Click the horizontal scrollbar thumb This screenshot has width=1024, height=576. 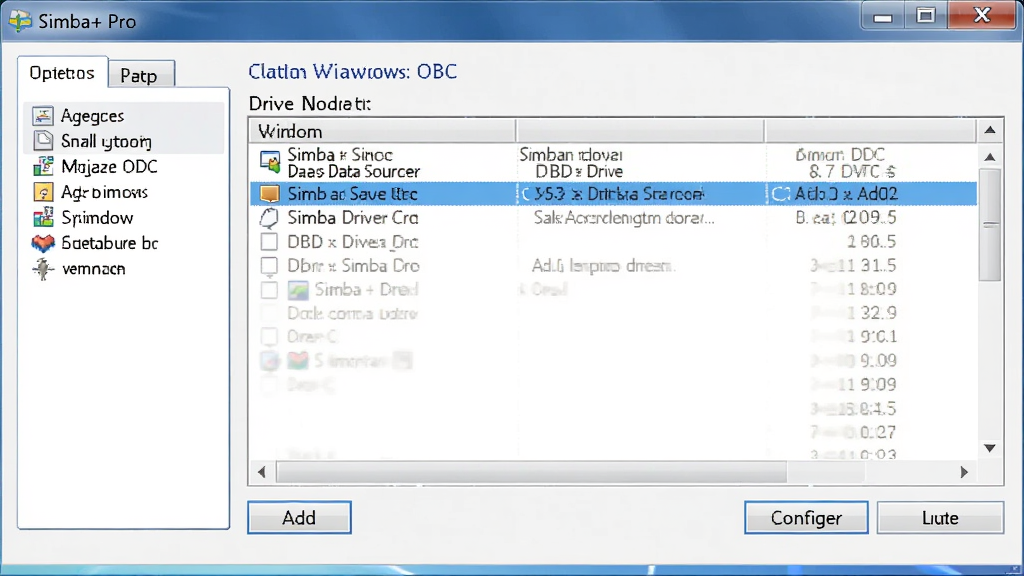tap(531, 472)
